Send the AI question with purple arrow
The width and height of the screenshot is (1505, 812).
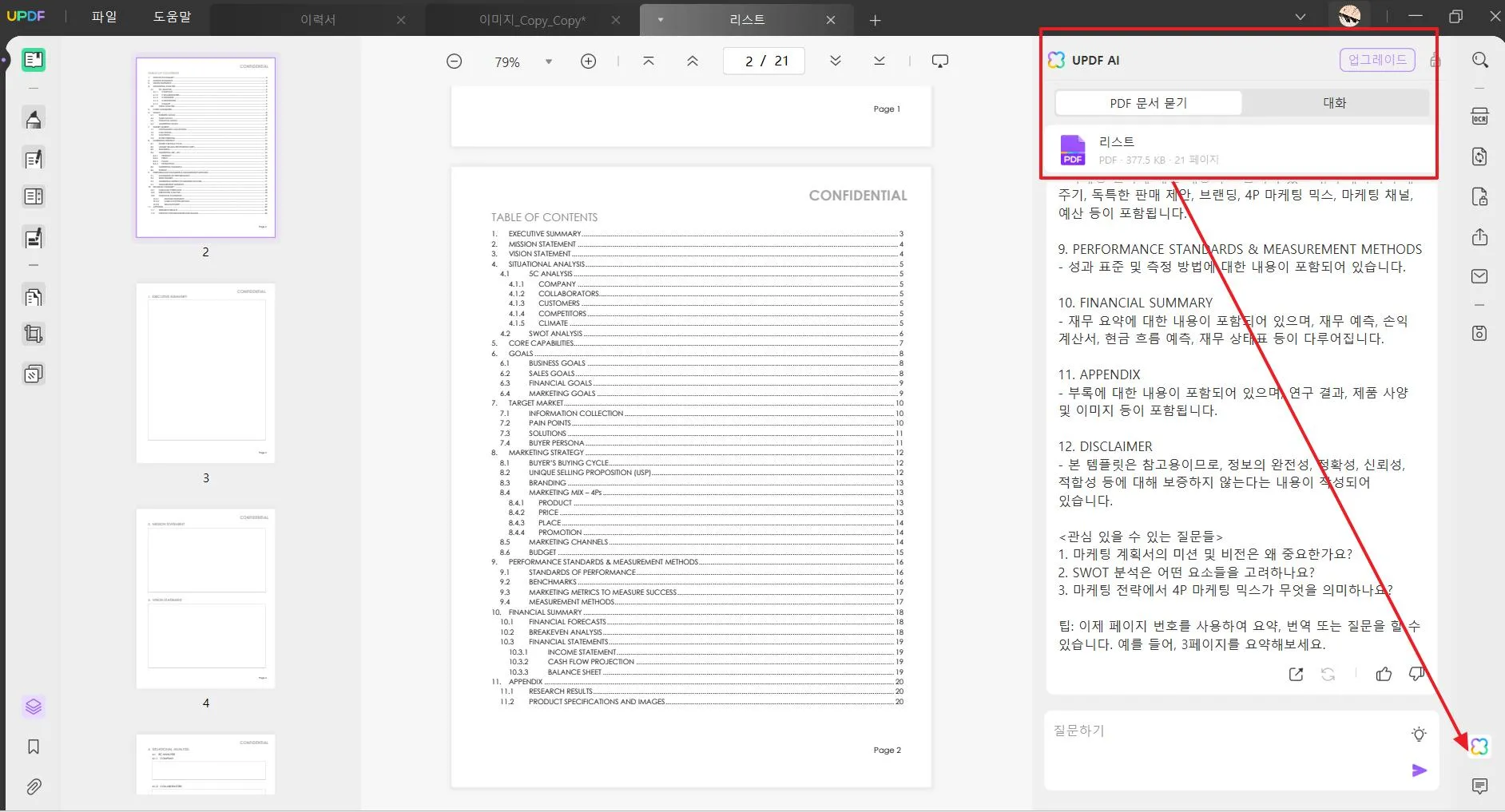coord(1419,770)
